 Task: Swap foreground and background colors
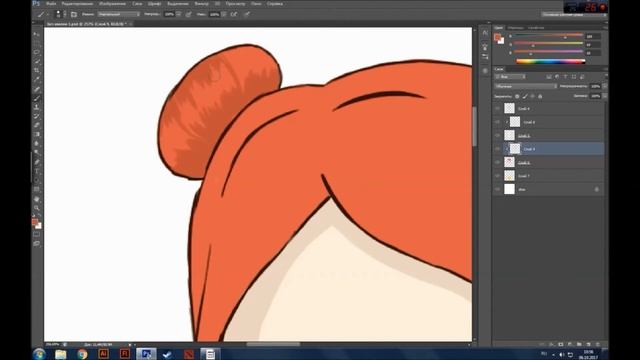(x=40, y=216)
